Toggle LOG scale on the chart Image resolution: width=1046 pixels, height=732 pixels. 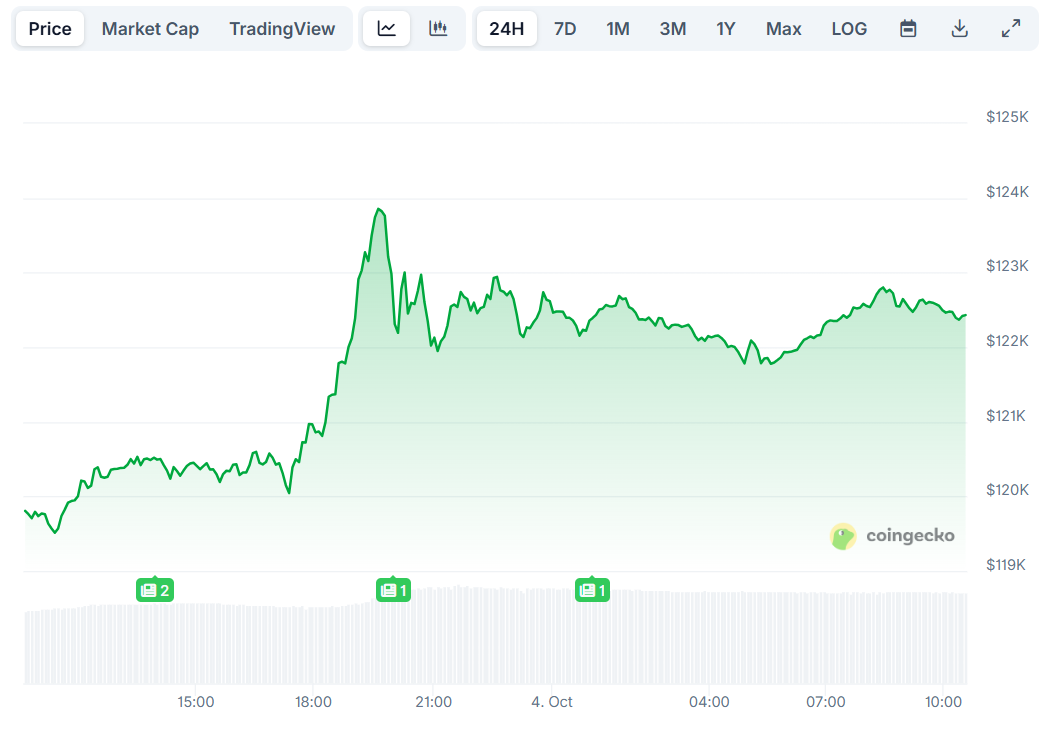849,29
